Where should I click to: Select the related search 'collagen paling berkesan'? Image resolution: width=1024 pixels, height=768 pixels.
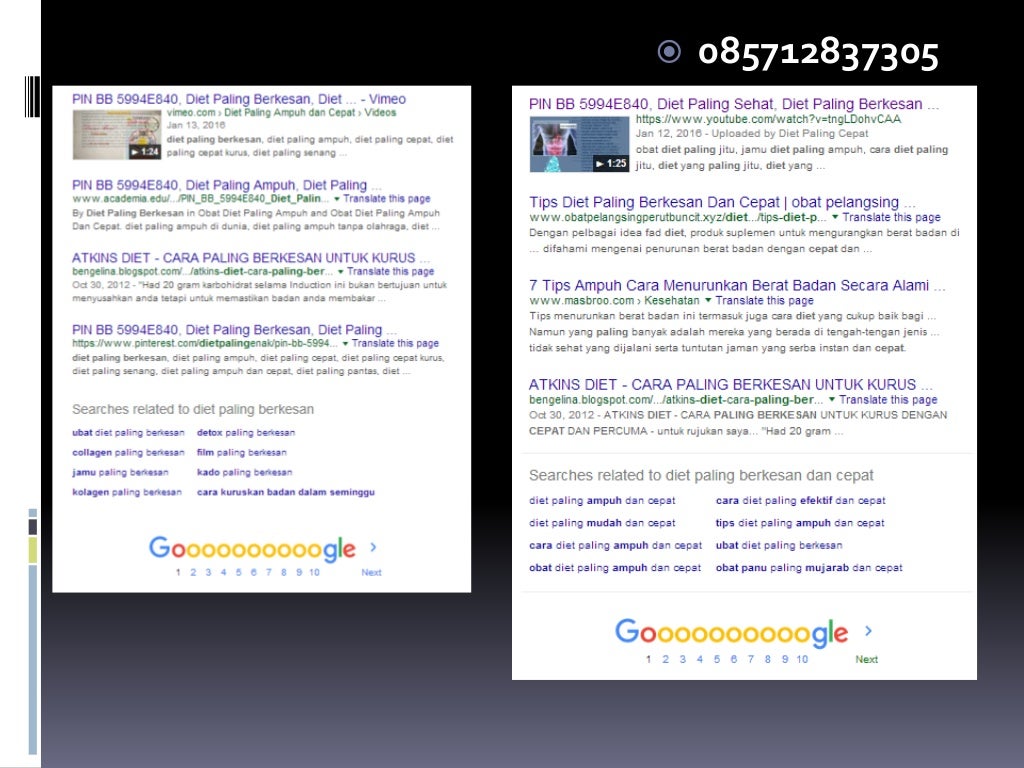point(128,452)
